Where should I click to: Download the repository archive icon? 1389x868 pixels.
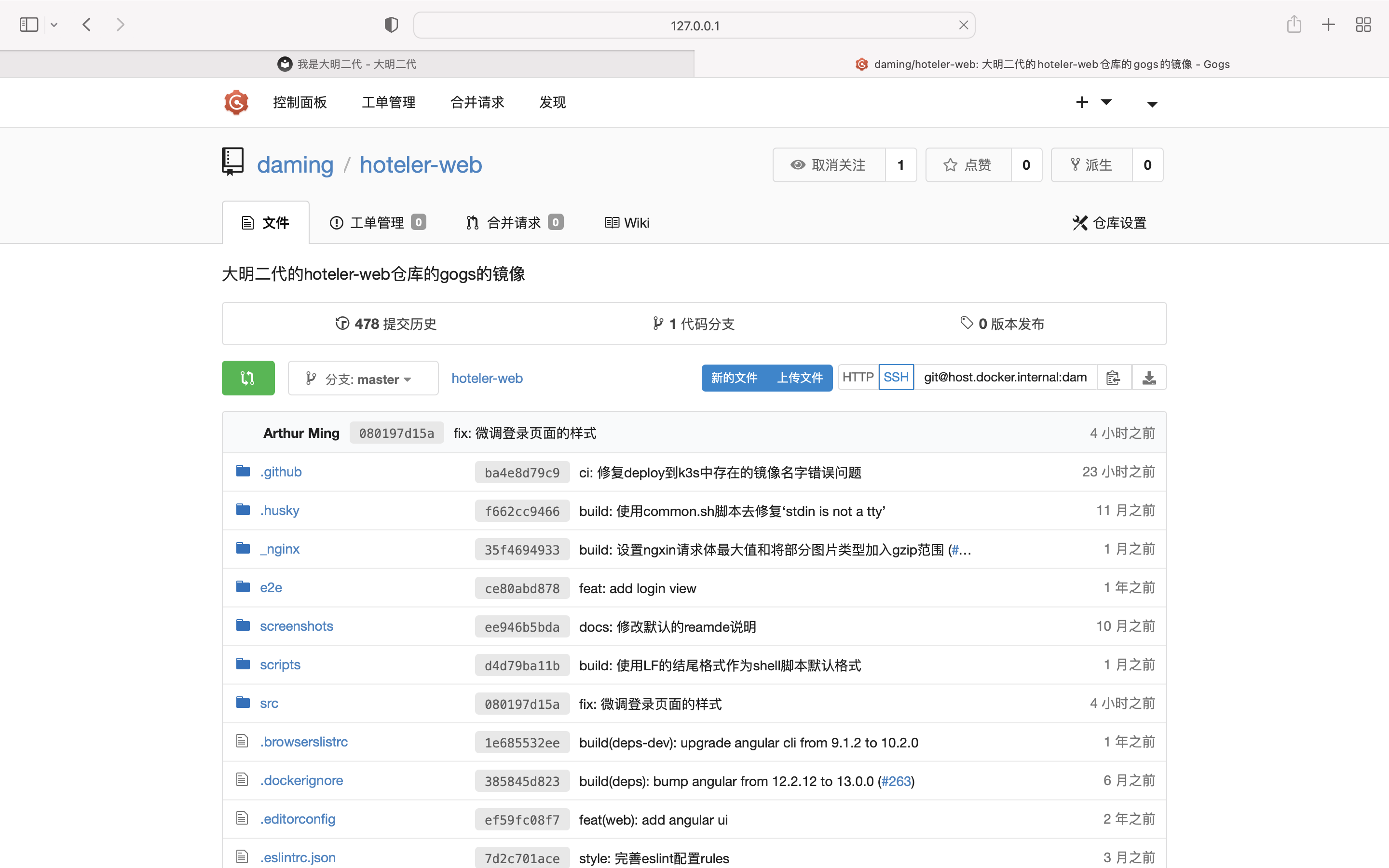pyautogui.click(x=1149, y=378)
